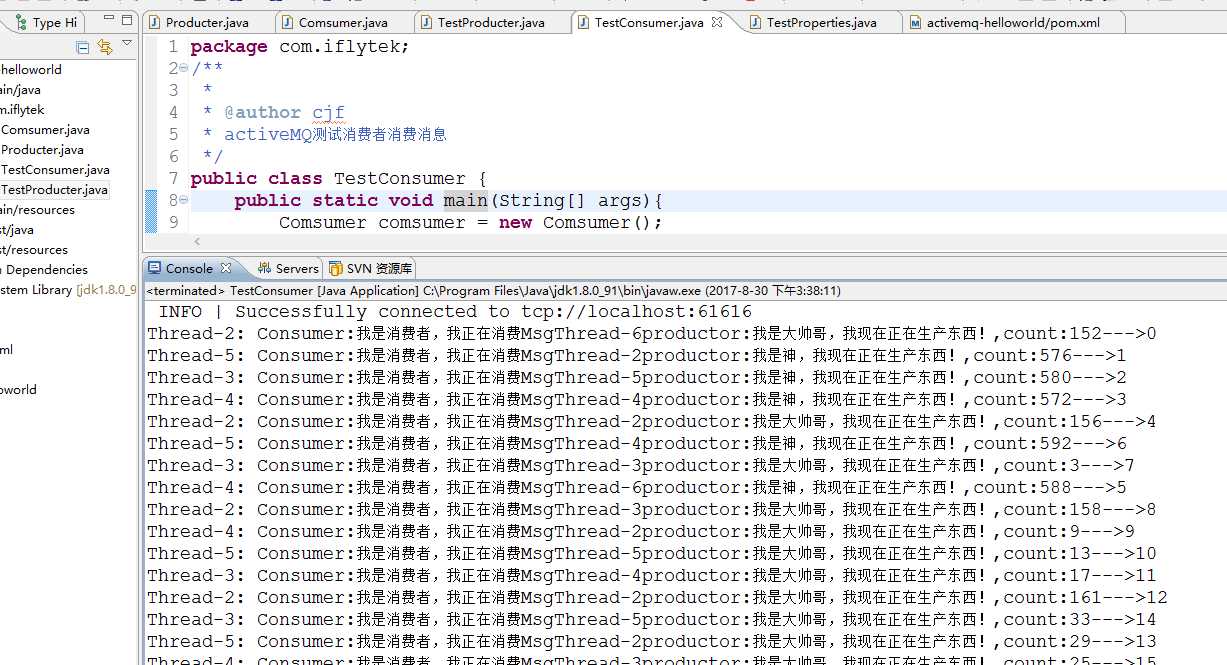Select Producter.java in the package explorer
Viewport: 1227px width, 665px height.
pos(42,150)
